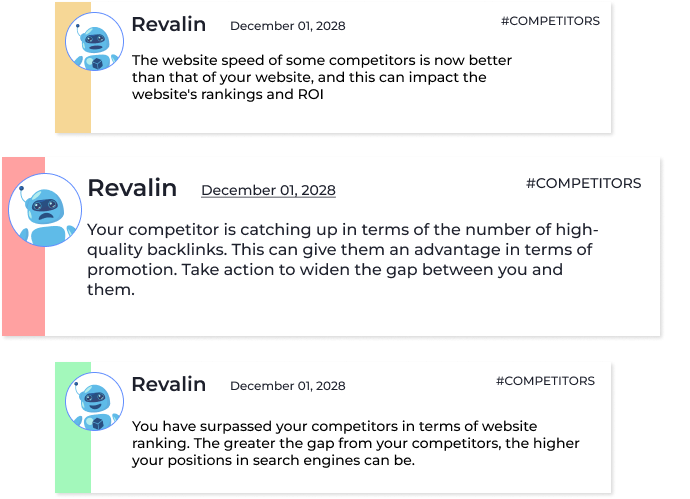The image size is (690, 499).
Task: Click #COMPETITORS tag on website speed card
Action: [x=551, y=21]
